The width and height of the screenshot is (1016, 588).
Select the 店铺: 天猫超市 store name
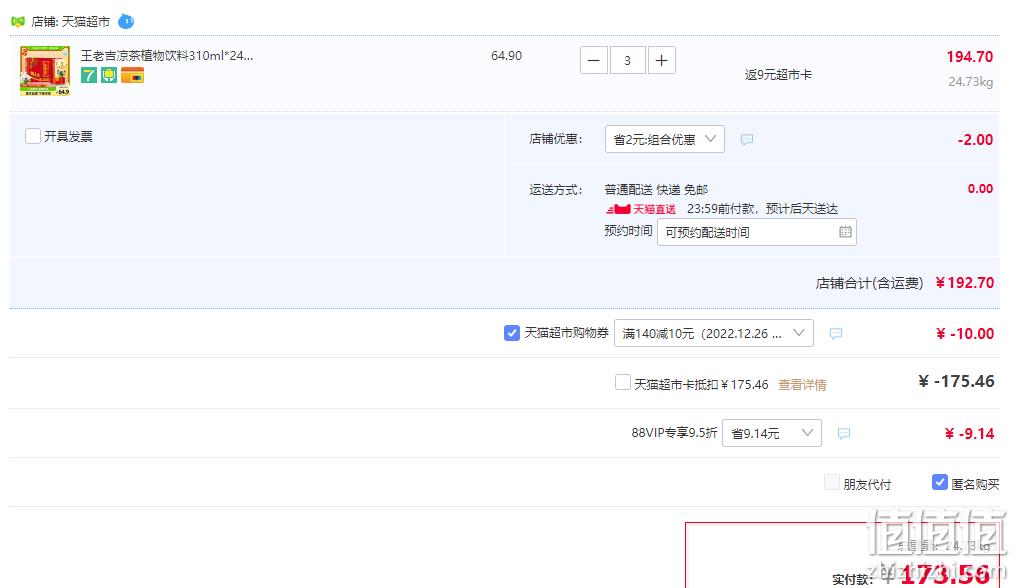[71, 21]
